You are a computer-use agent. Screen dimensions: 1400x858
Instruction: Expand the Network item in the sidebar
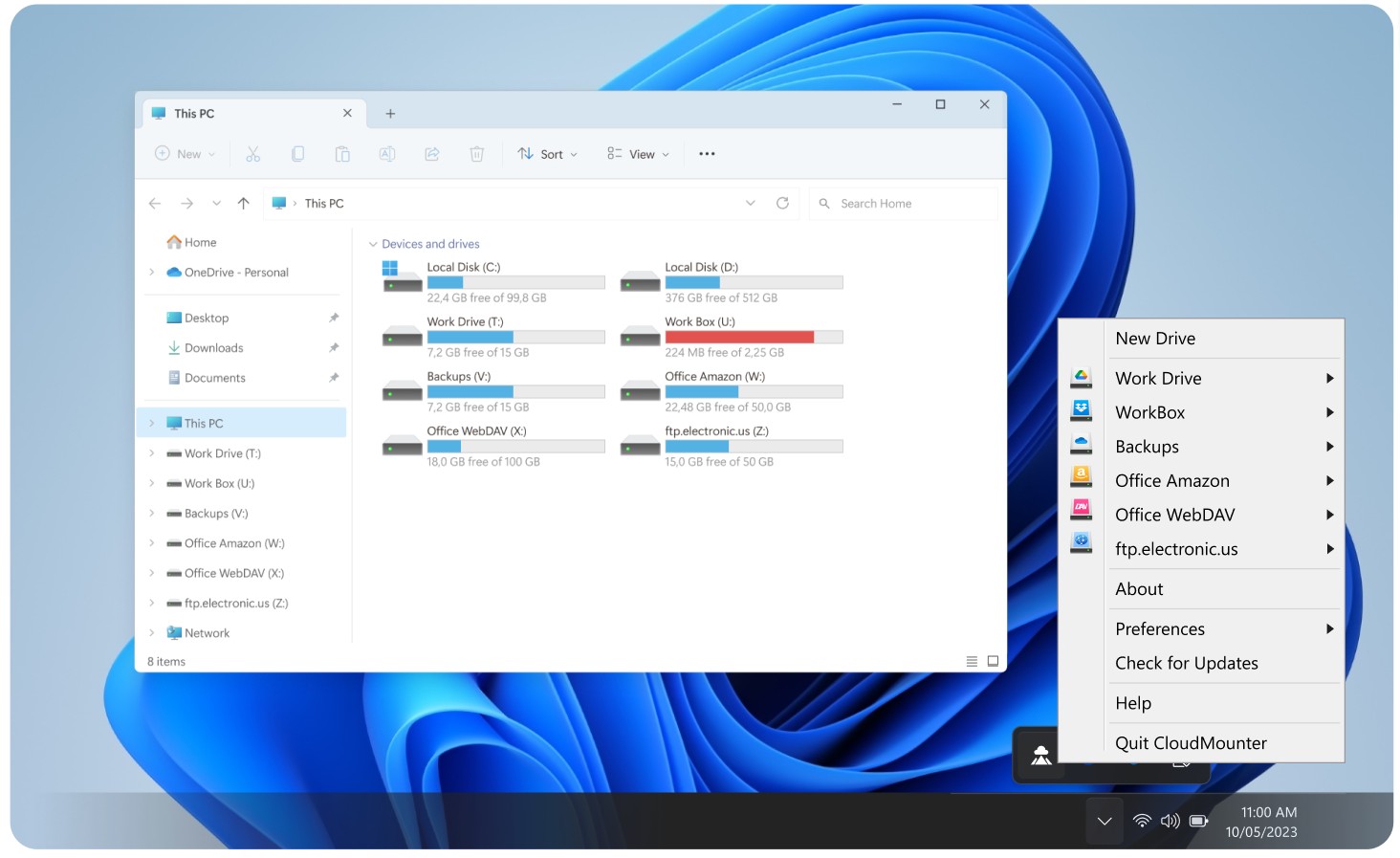[151, 632]
